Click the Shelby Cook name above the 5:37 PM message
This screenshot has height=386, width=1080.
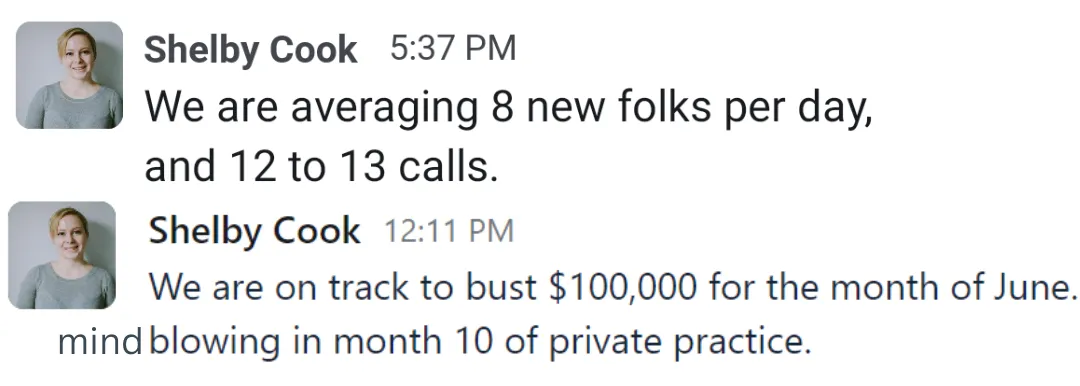(x=251, y=50)
